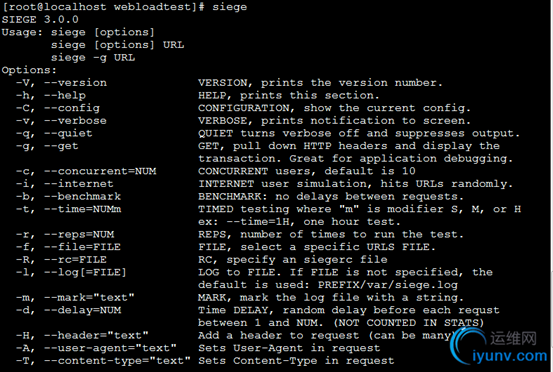Click the iyunv.com watermark text

(510, 356)
